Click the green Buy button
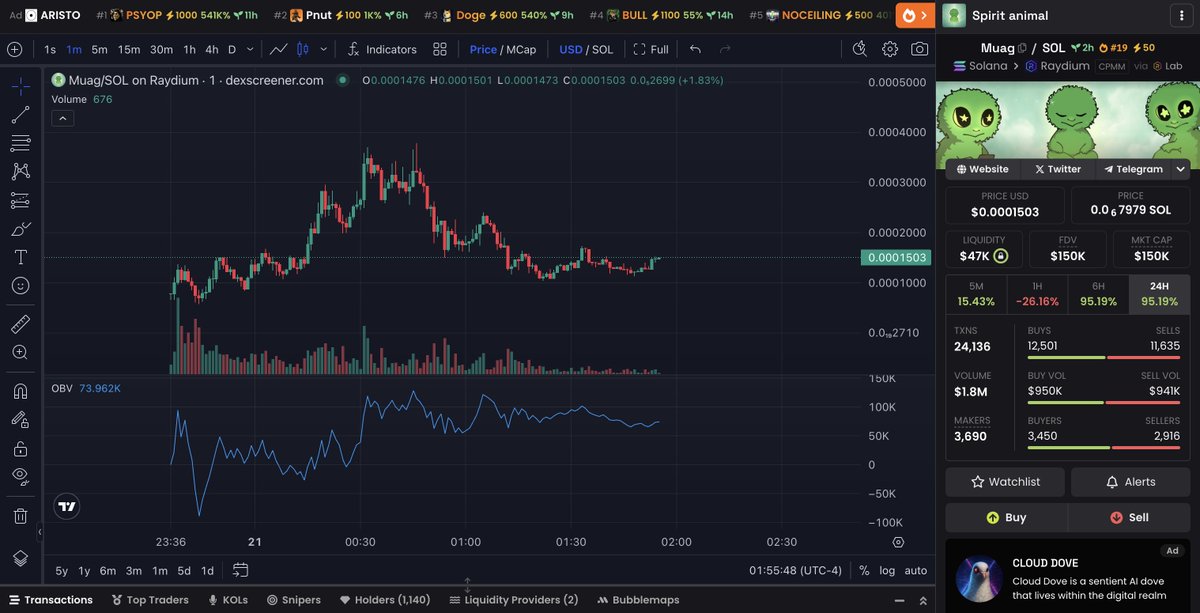Viewport: 1200px width, 613px height. (x=1006, y=518)
